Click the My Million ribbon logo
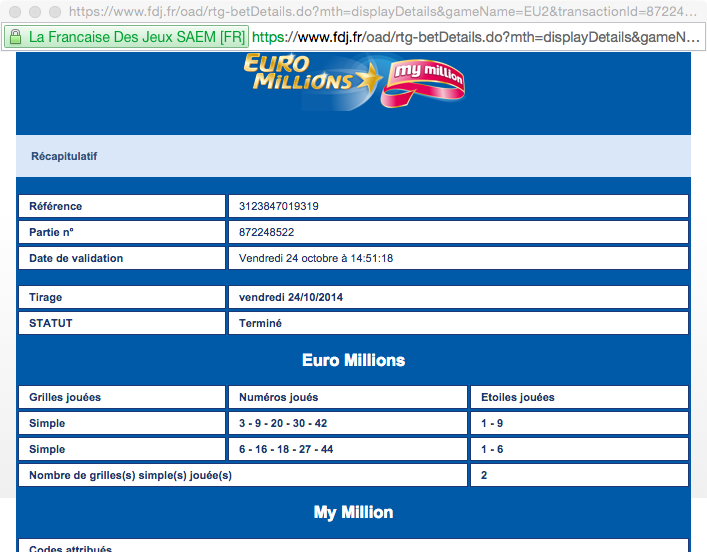The height and width of the screenshot is (552, 707). pyautogui.click(x=423, y=83)
